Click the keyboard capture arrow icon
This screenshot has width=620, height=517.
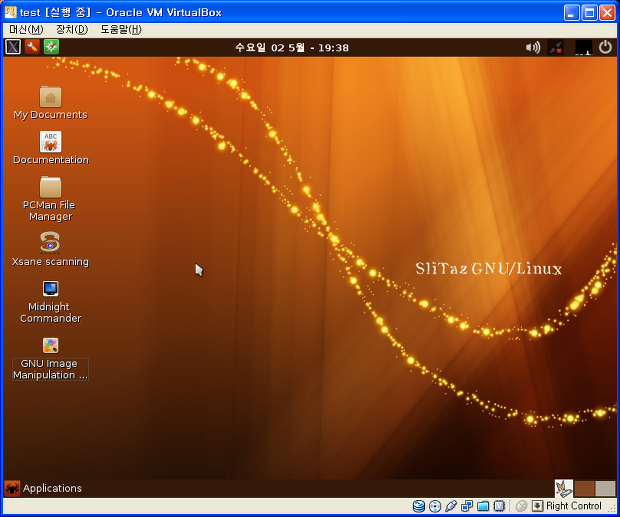point(537,506)
